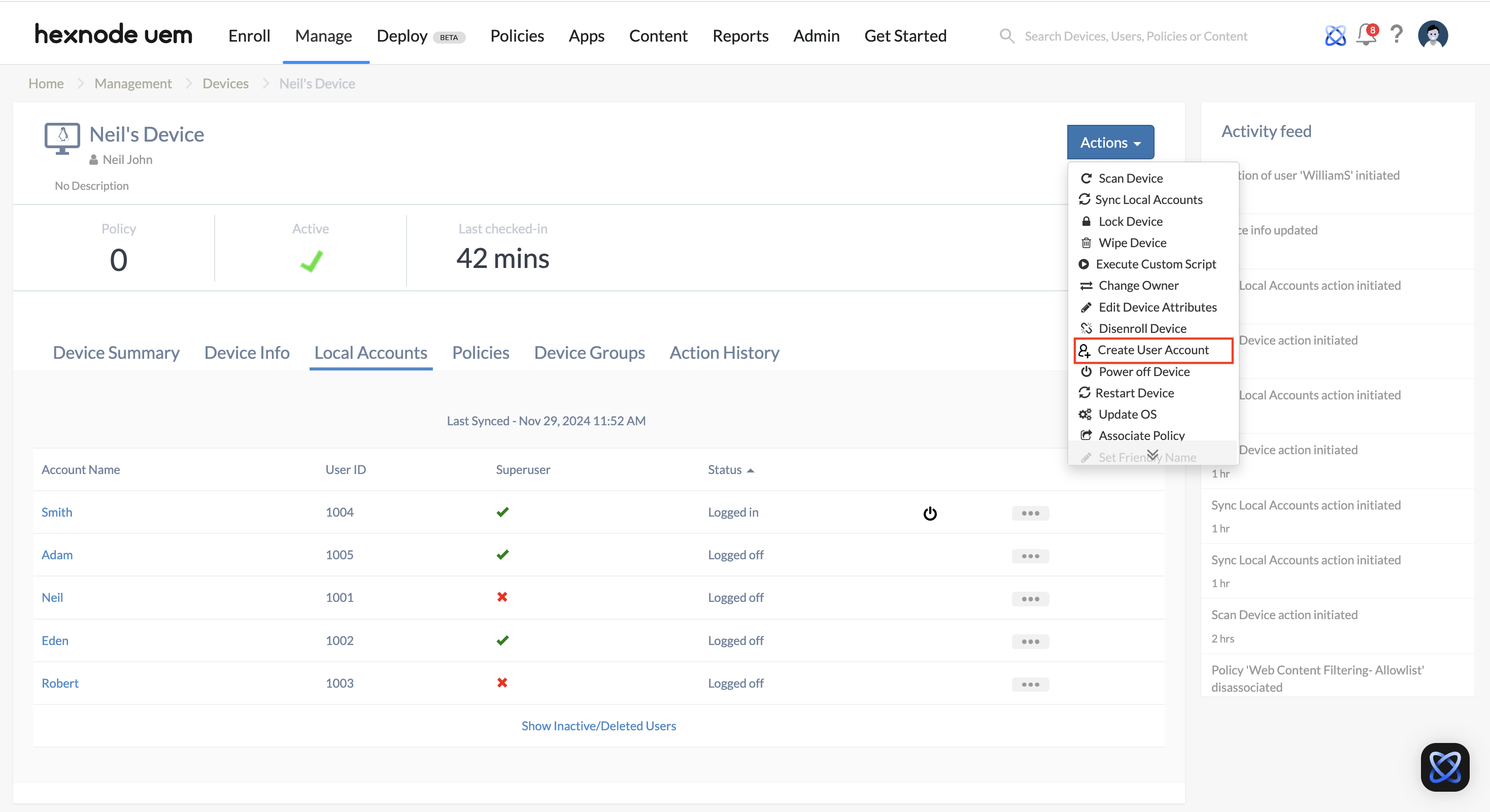1490x812 pixels.
Task: Click the Superuser column header
Action: [x=522, y=469]
